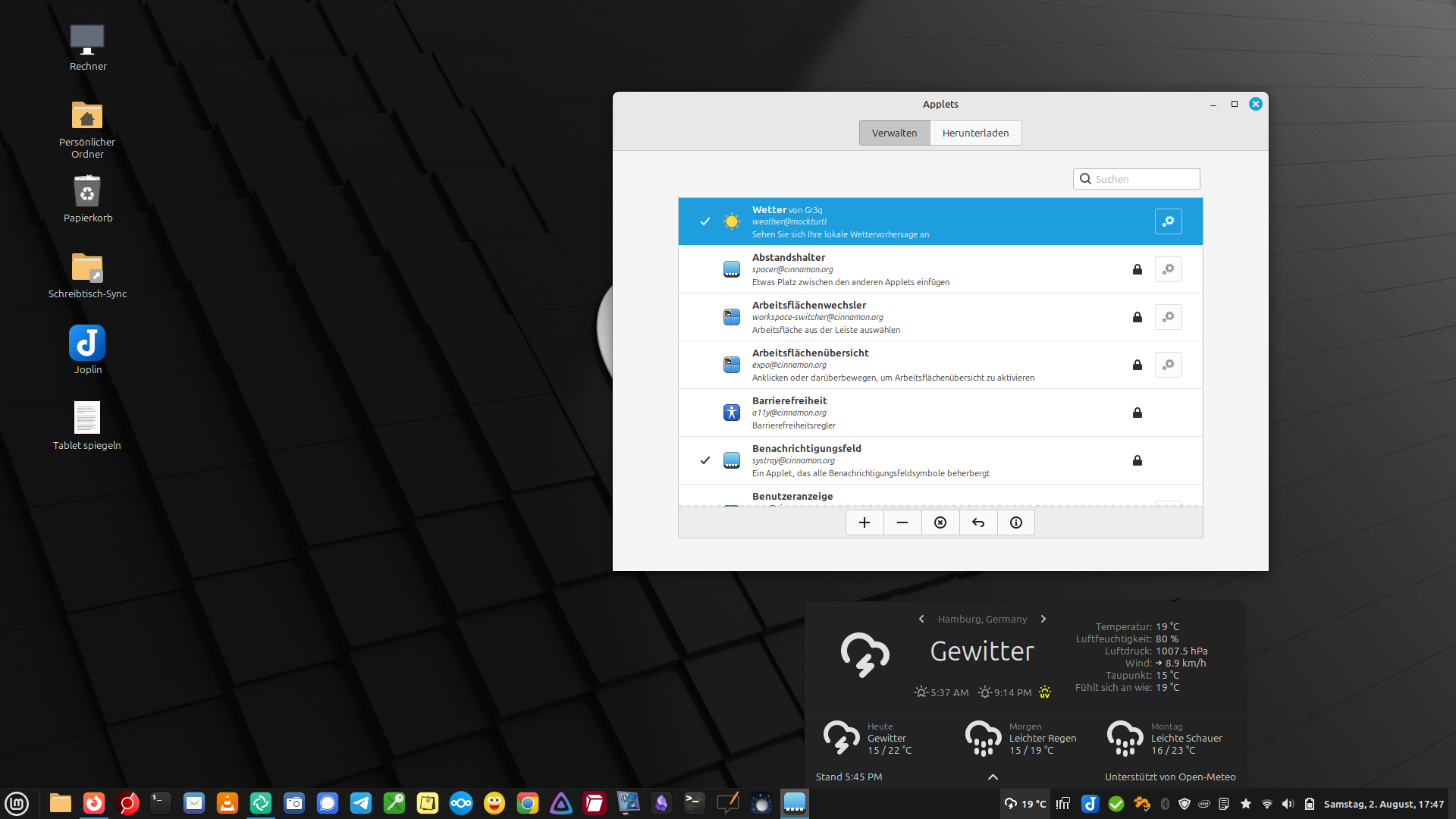Toggle the volume icon in system tray

point(1288,804)
